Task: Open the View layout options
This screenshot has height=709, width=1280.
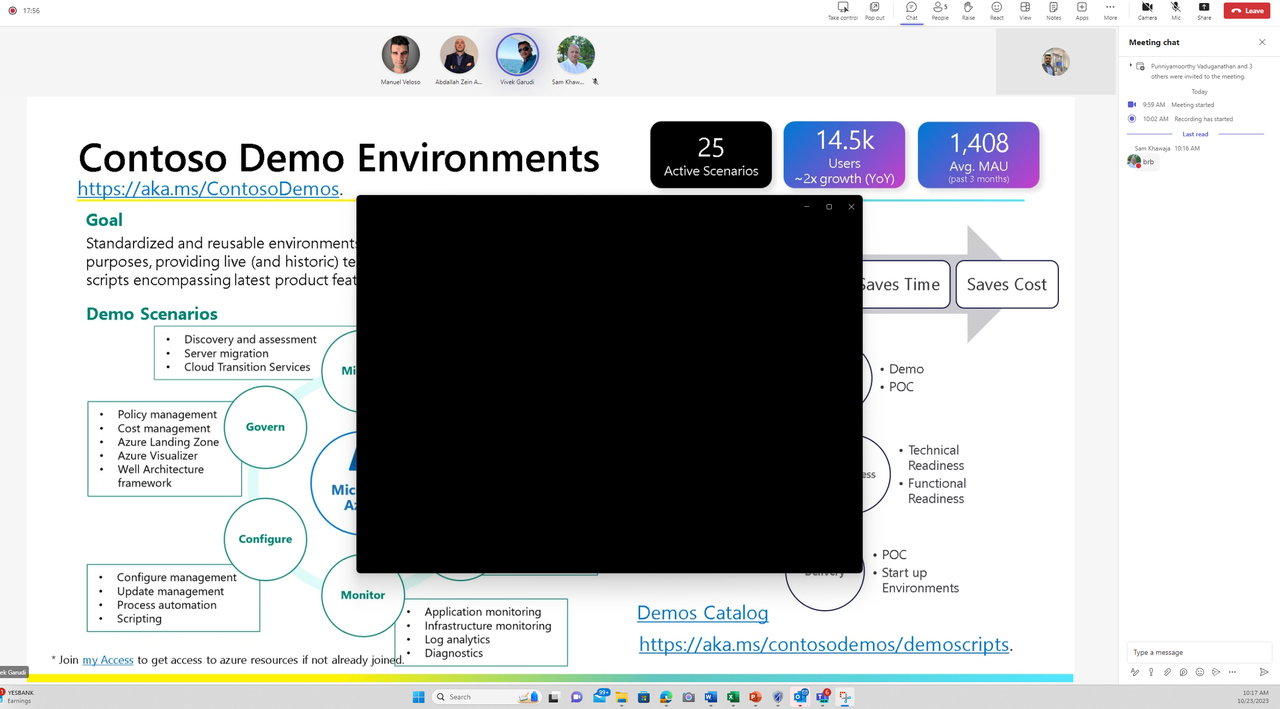Action: pyautogui.click(x=1025, y=11)
